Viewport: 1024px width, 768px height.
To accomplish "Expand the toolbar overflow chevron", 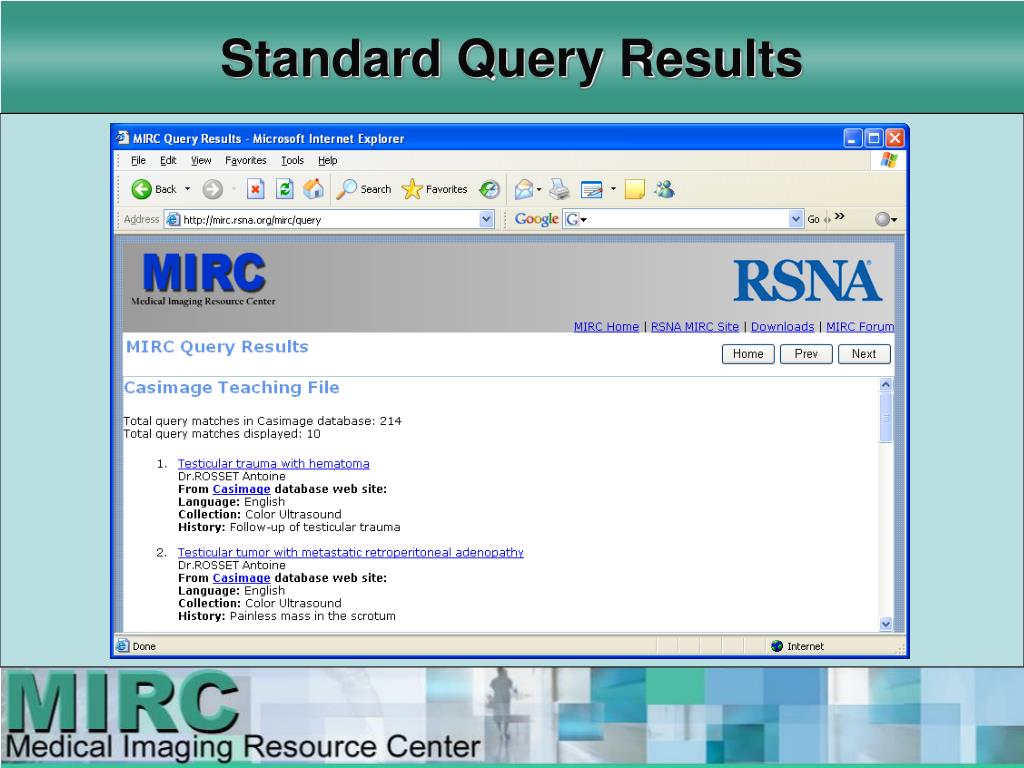I will tap(839, 216).
